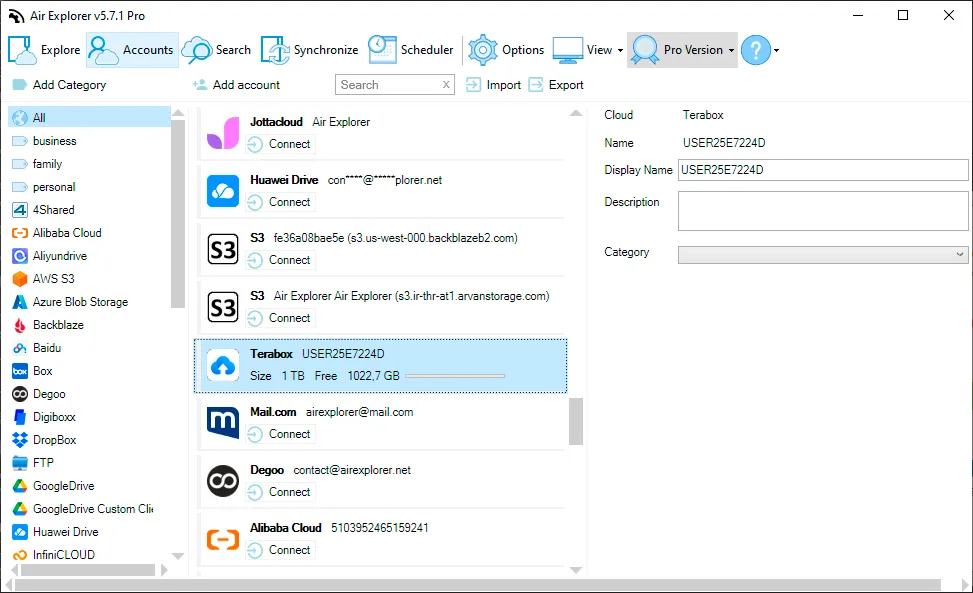Viewport: 973px width, 593px height.
Task: Click the Jottacloud logo icon
Action: 223,133
